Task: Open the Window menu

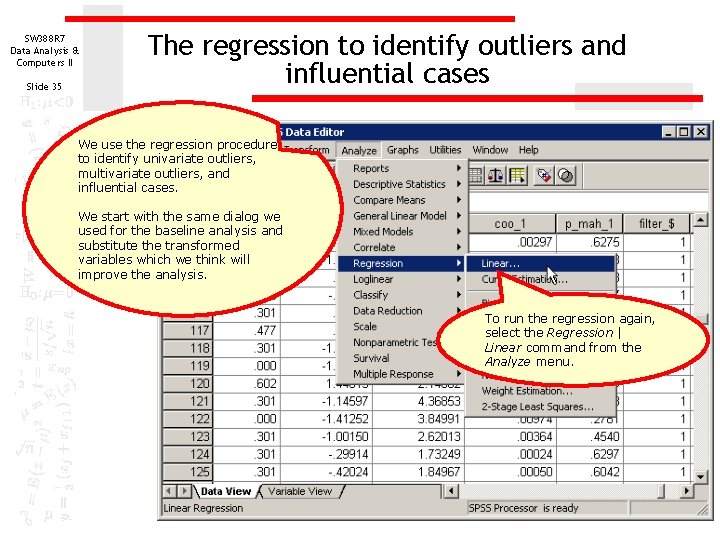Action: pos(490,150)
